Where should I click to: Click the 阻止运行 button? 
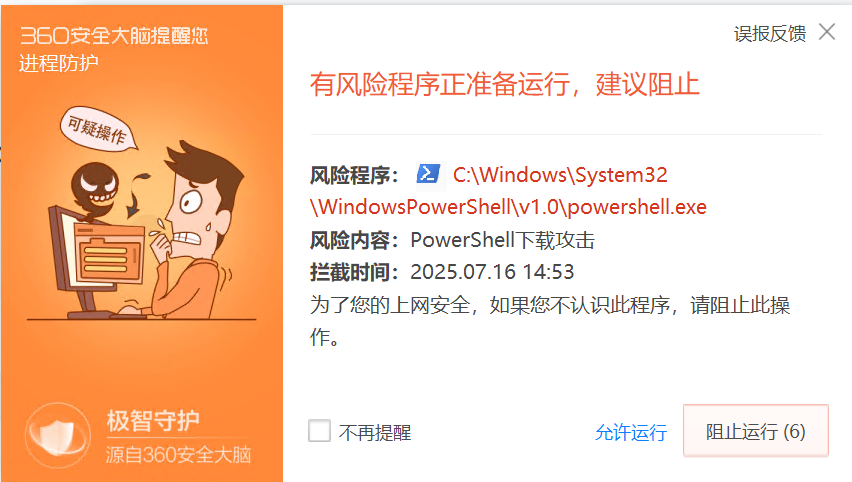755,431
